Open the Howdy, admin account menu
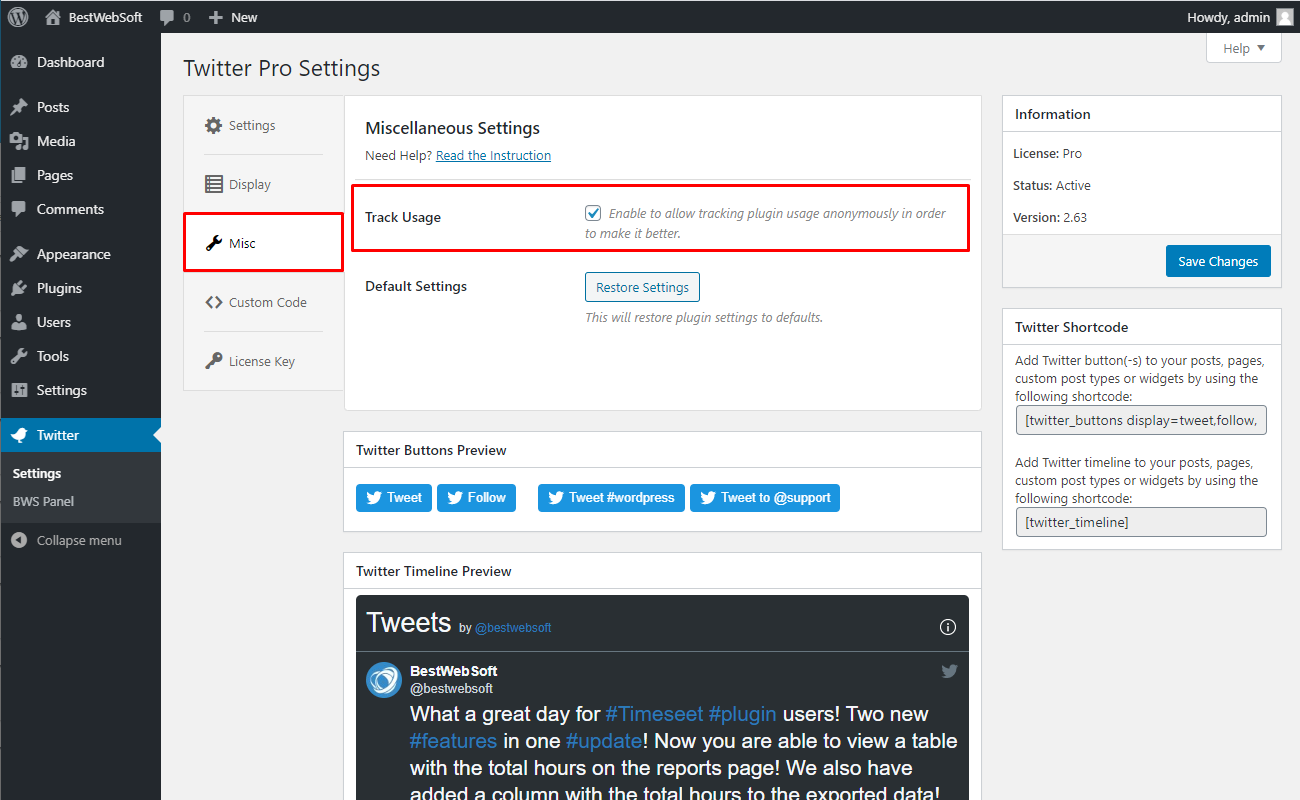The image size is (1300, 800). point(1239,17)
